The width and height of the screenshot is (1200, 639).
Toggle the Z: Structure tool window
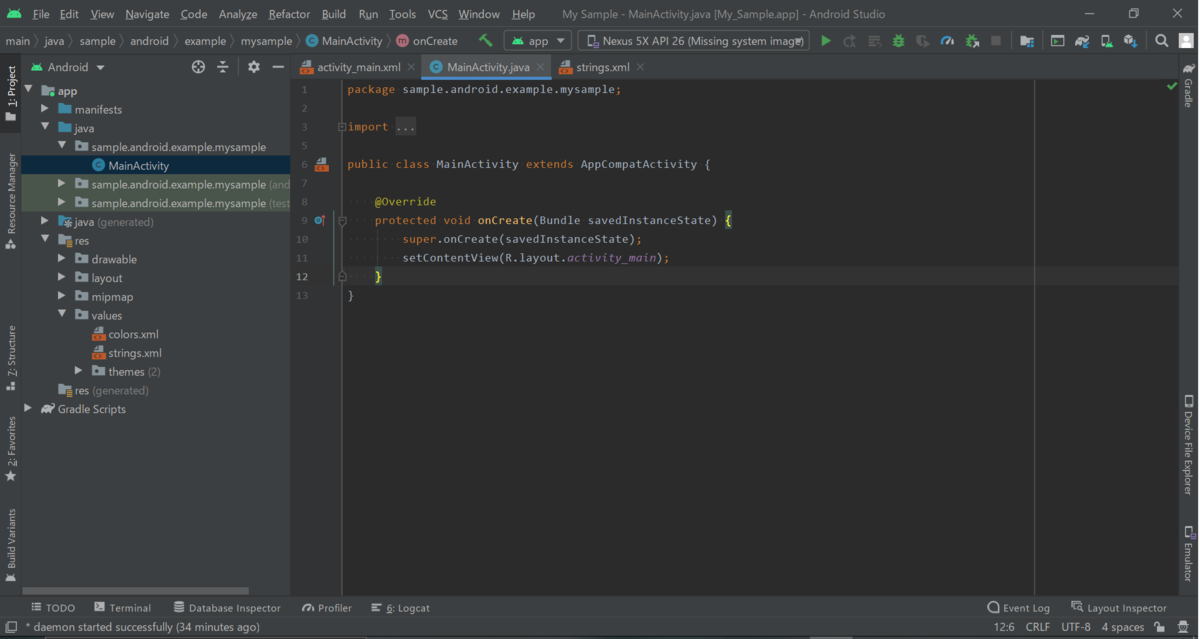pyautogui.click(x=11, y=357)
